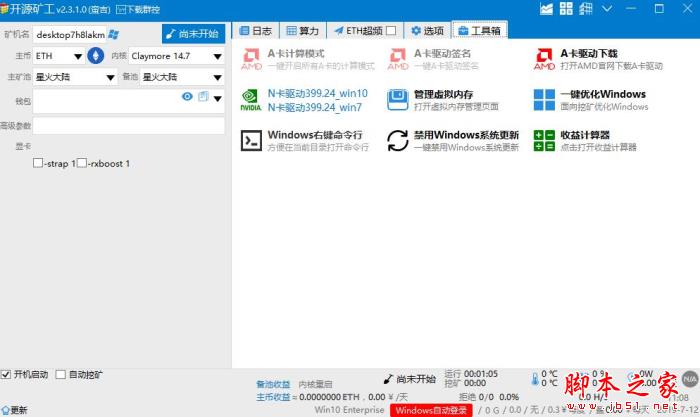Click inside the 高级参数 input field

[x=129, y=125]
